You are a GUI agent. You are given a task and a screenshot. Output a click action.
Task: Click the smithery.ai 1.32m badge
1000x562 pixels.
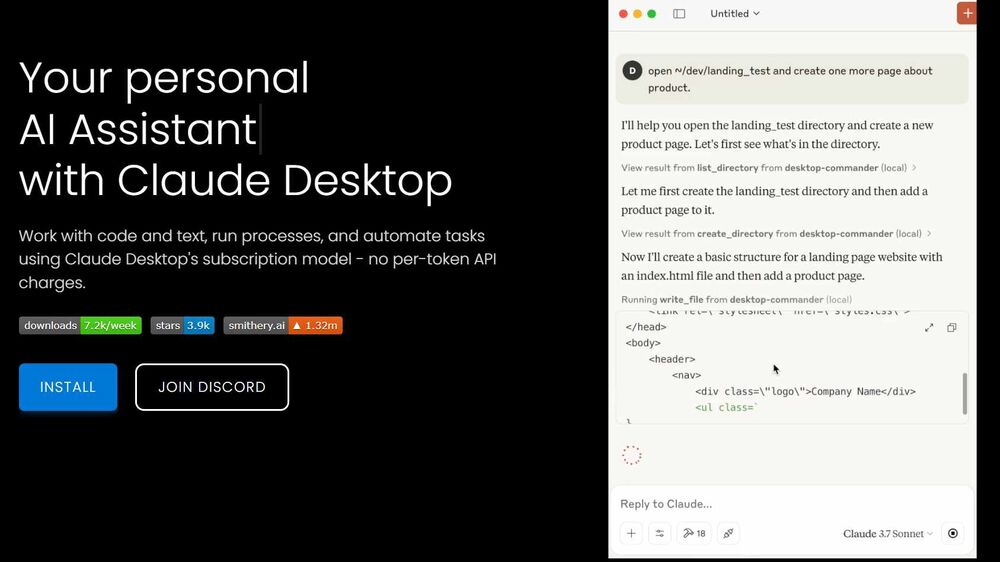tap(283, 325)
